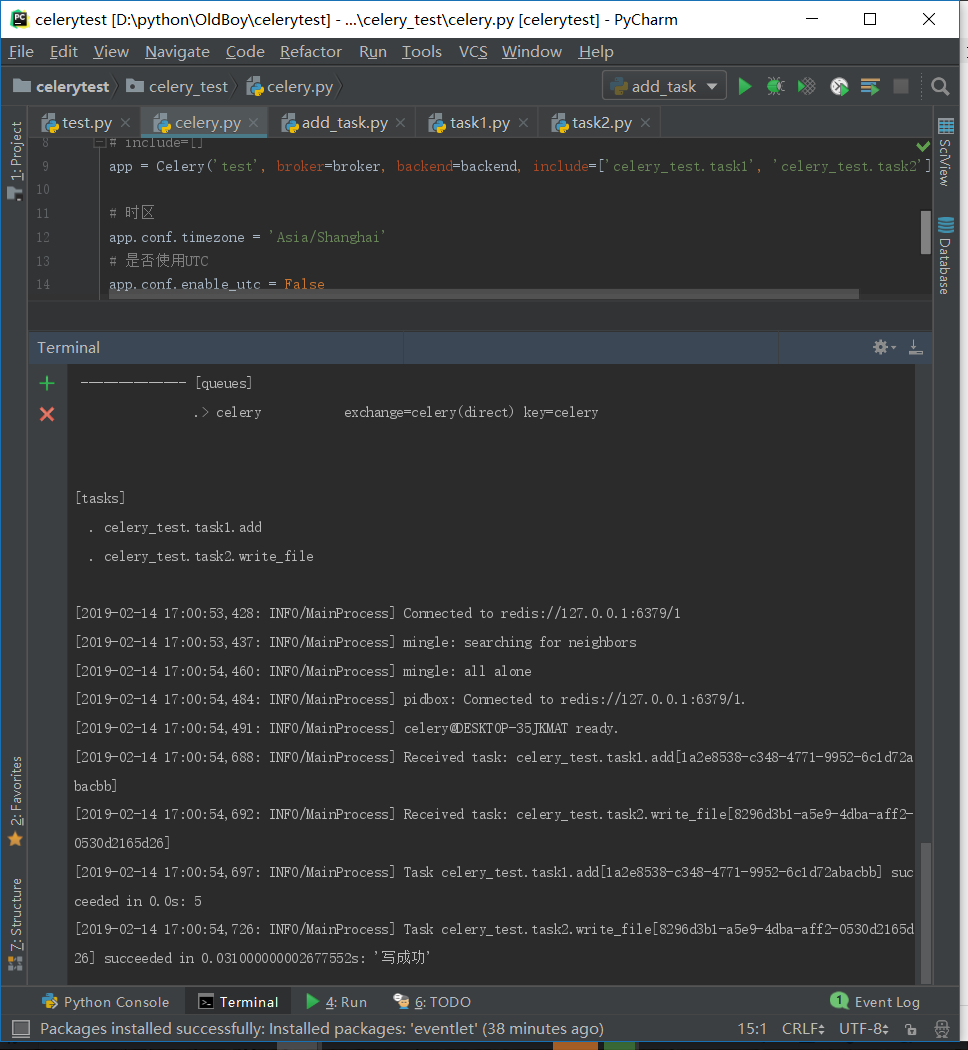Open the 4: Run tool window
Screen dimensions: 968x1050
point(337,1002)
